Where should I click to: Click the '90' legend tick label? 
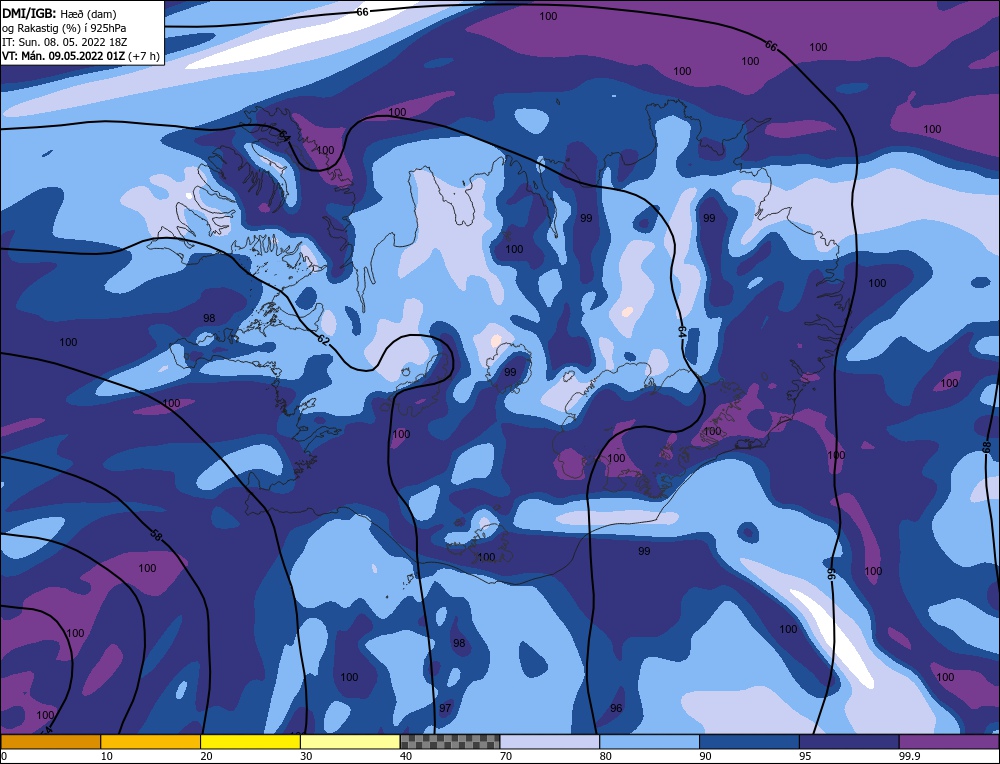pos(705,756)
